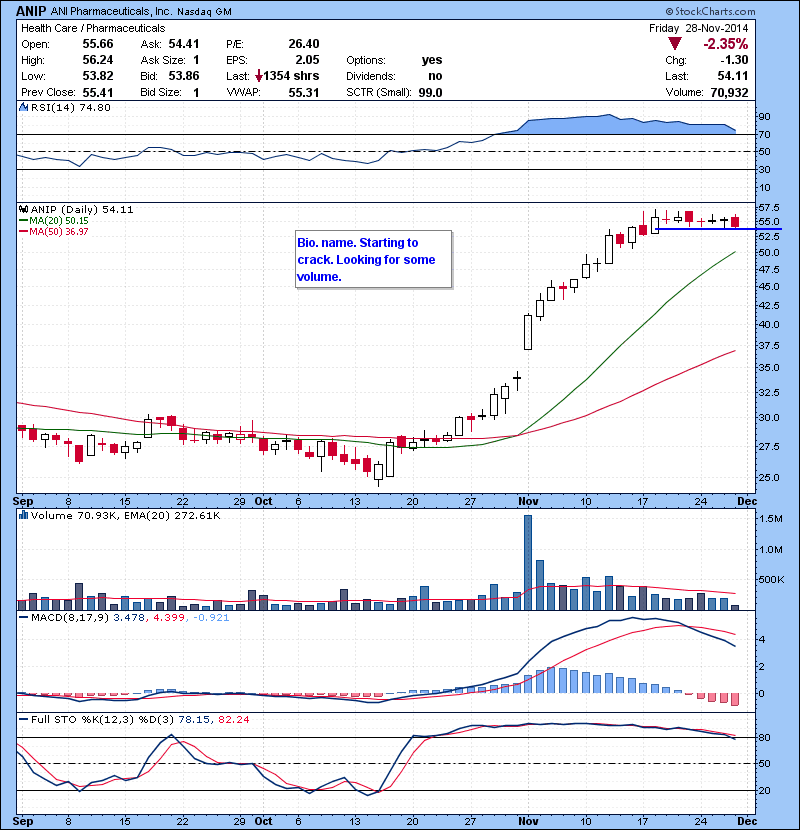This screenshot has width=800, height=830.
Task: Click the MACD(8,17,9) legend label
Action: click(69, 618)
